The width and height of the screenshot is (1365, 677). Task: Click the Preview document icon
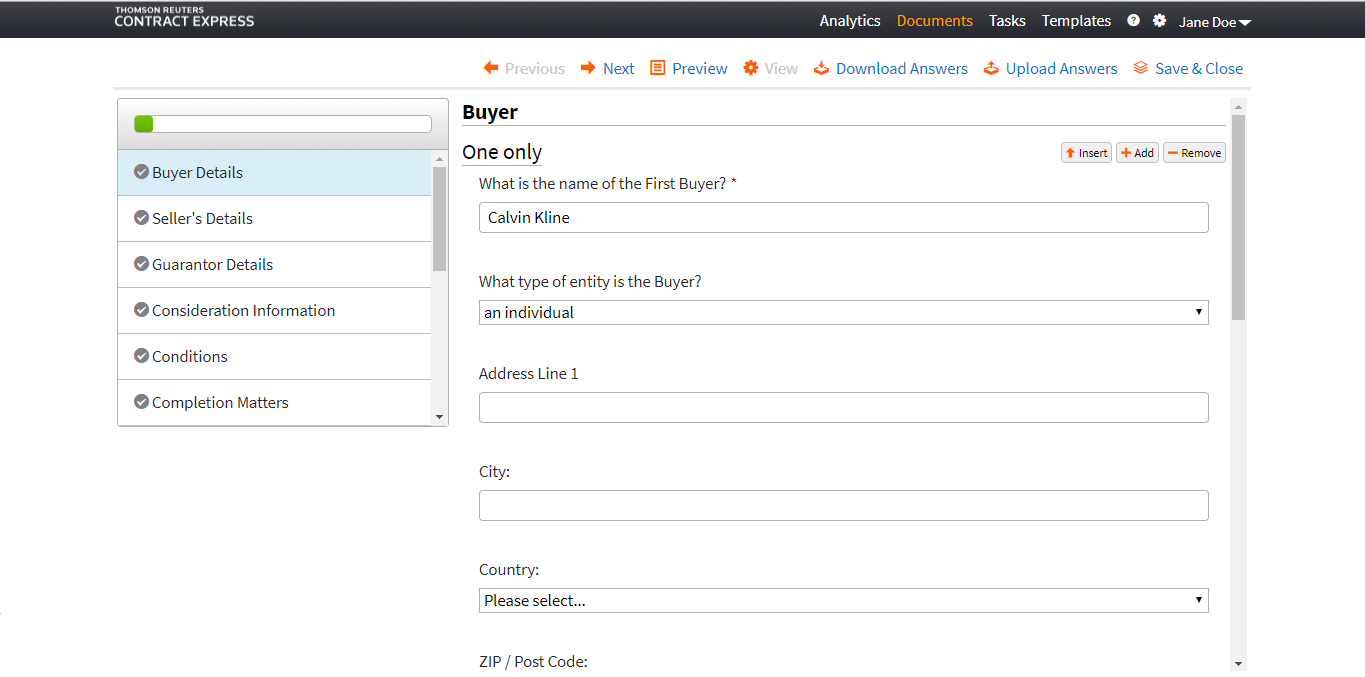coord(657,68)
